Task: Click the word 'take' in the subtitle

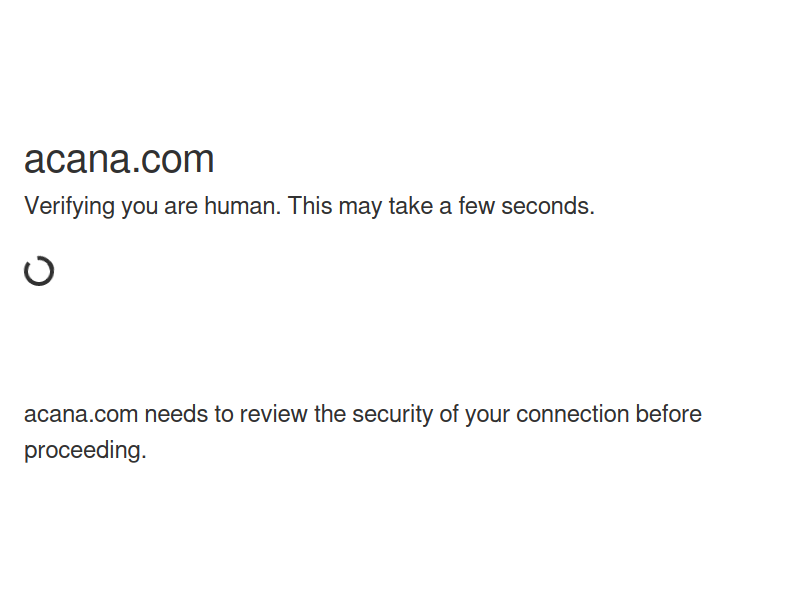Action: (x=411, y=206)
